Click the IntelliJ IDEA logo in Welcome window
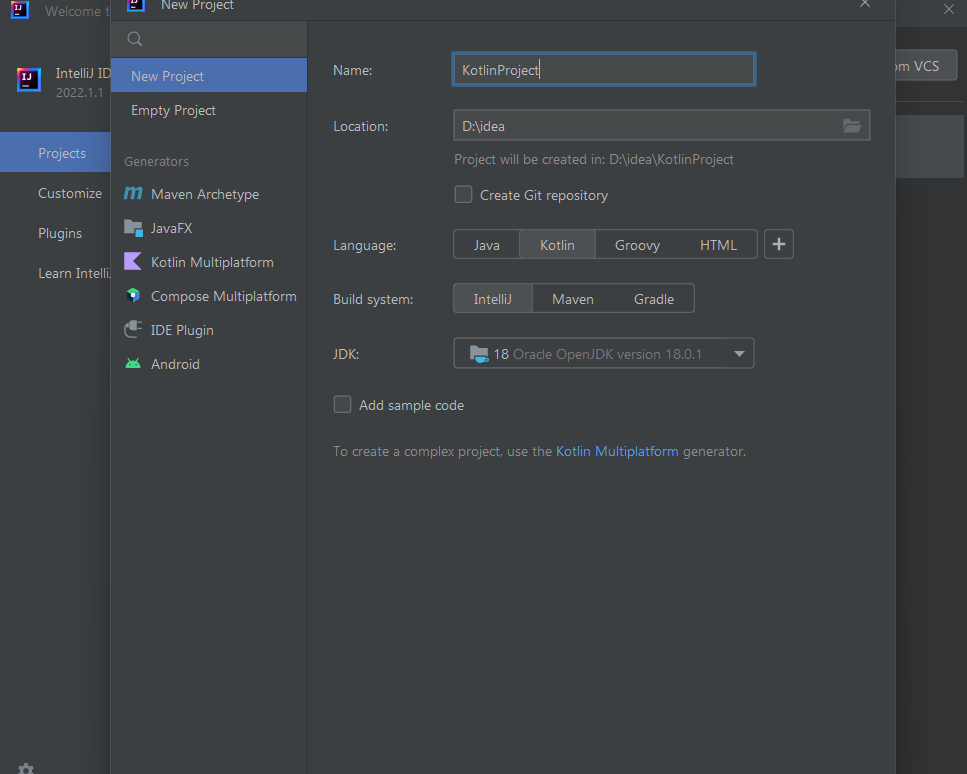967x774 pixels. (29, 80)
